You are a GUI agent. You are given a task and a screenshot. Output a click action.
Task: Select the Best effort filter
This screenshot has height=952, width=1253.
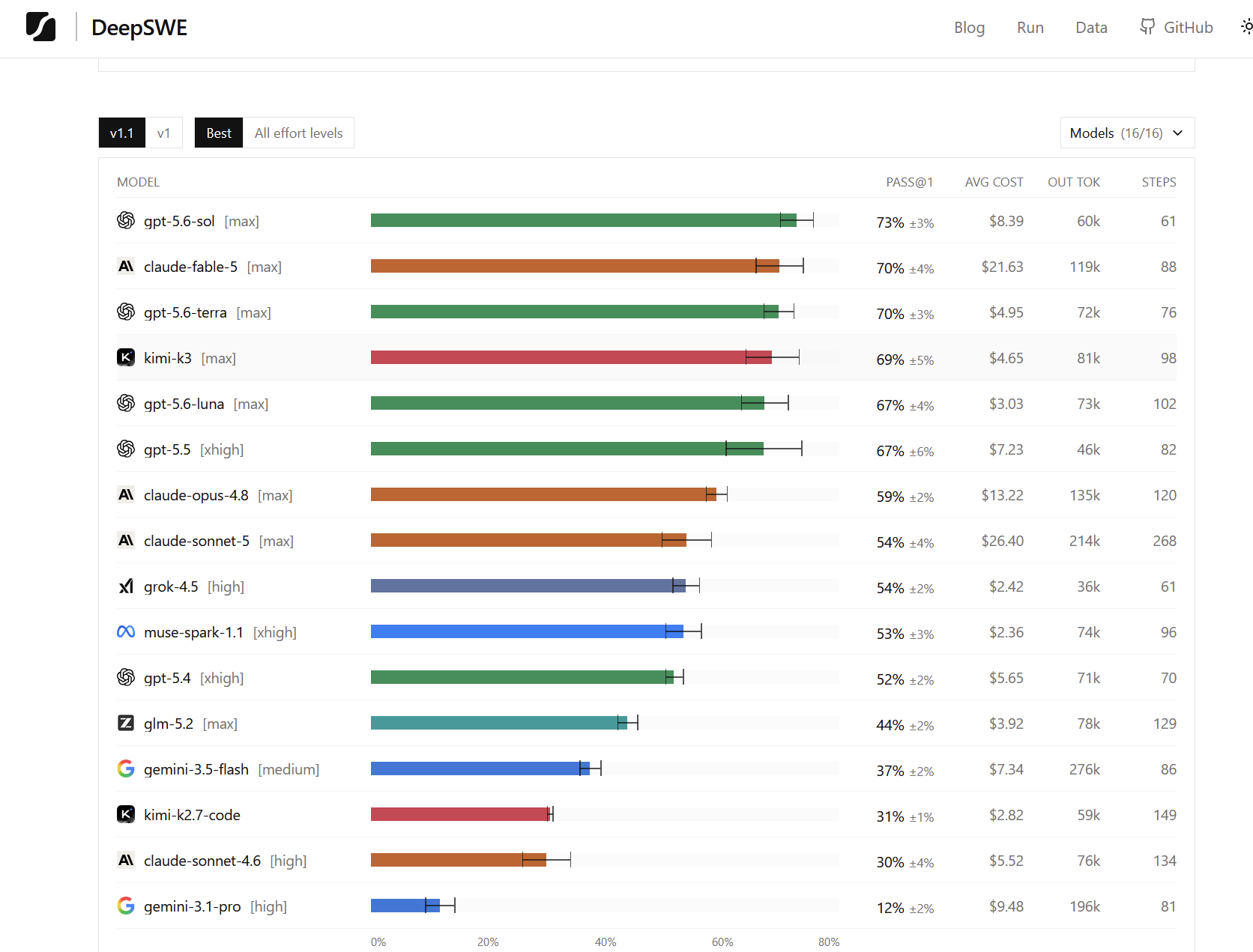tap(219, 133)
